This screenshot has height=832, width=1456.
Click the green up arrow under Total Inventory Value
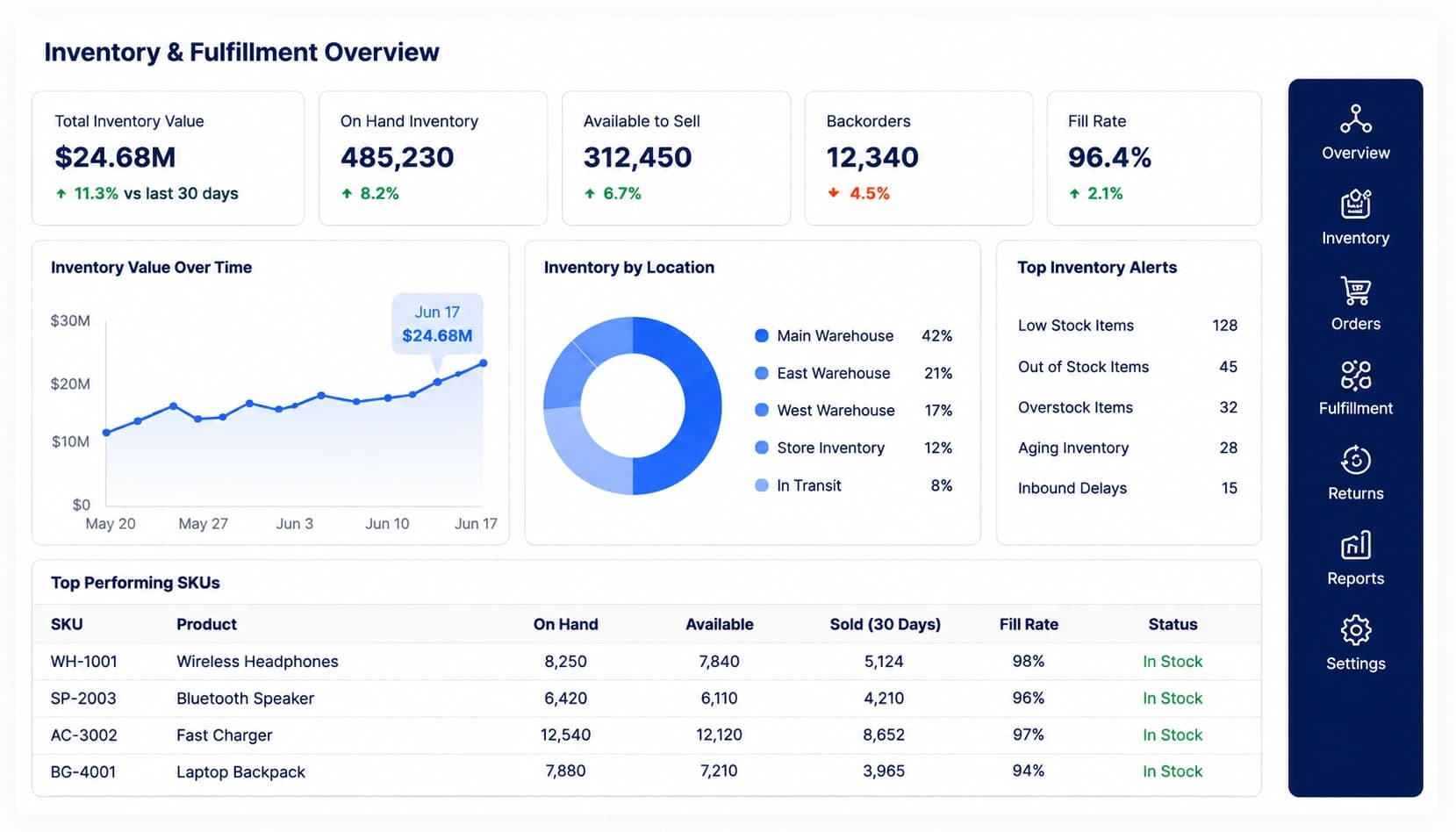pos(61,194)
